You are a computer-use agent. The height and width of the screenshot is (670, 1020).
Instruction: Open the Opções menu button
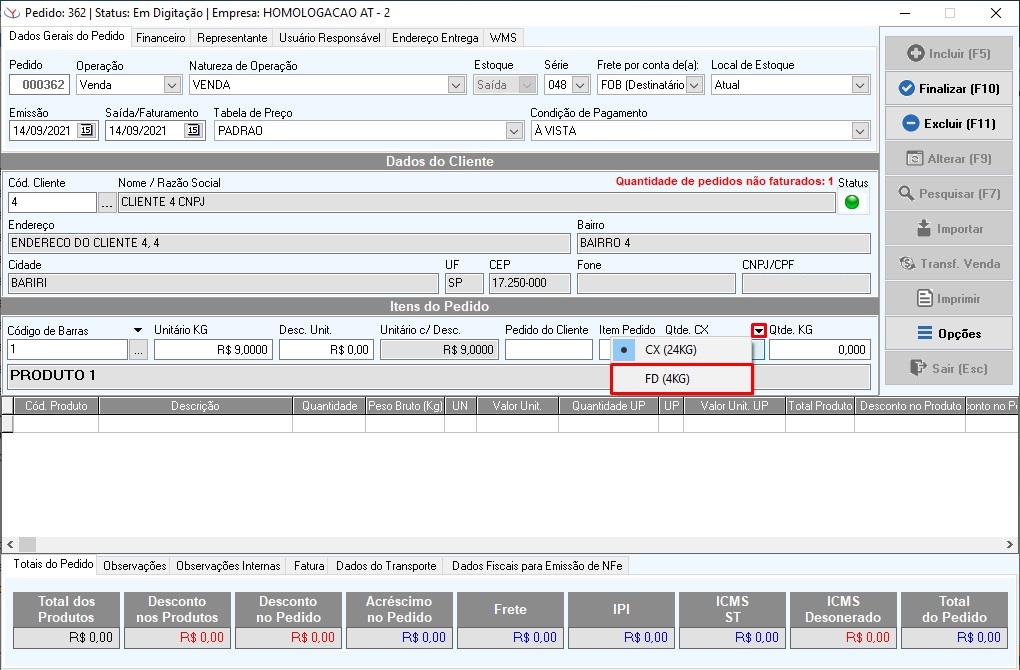[x=948, y=333]
